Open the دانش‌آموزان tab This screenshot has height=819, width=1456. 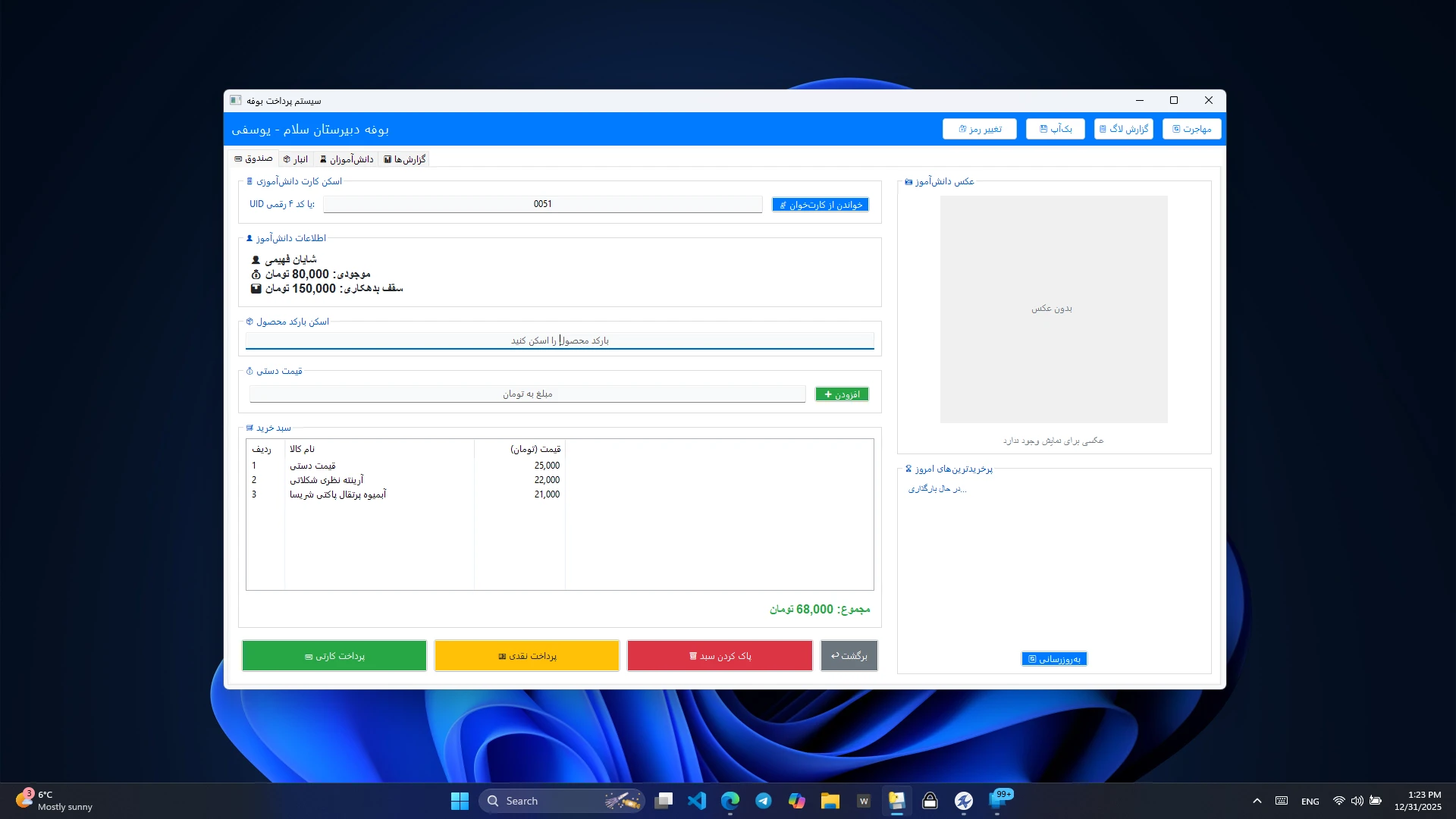(347, 159)
